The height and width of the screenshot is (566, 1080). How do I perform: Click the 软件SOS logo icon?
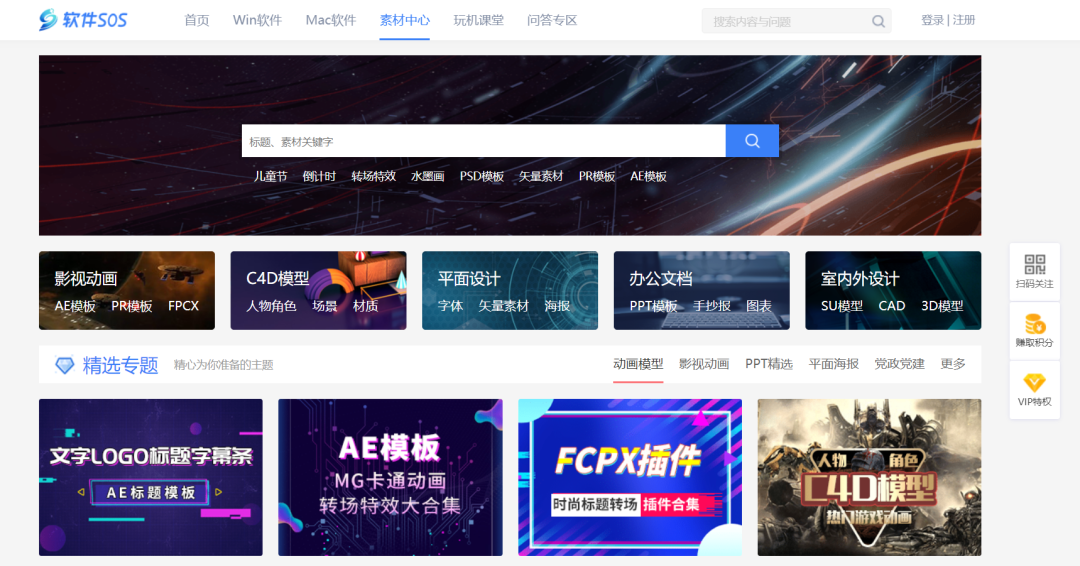[x=49, y=20]
